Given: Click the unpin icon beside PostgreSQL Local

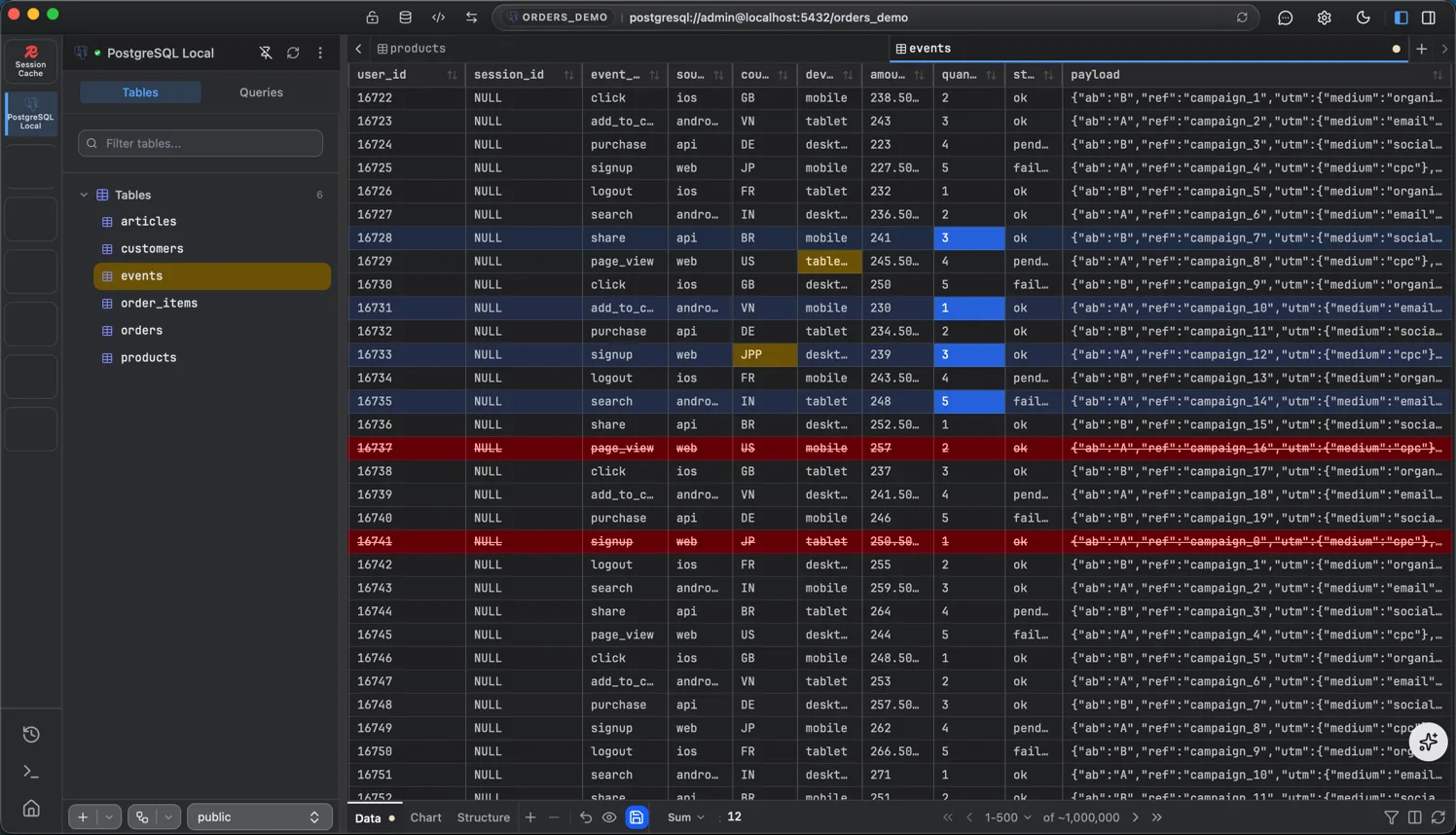Looking at the screenshot, I should tap(266, 53).
